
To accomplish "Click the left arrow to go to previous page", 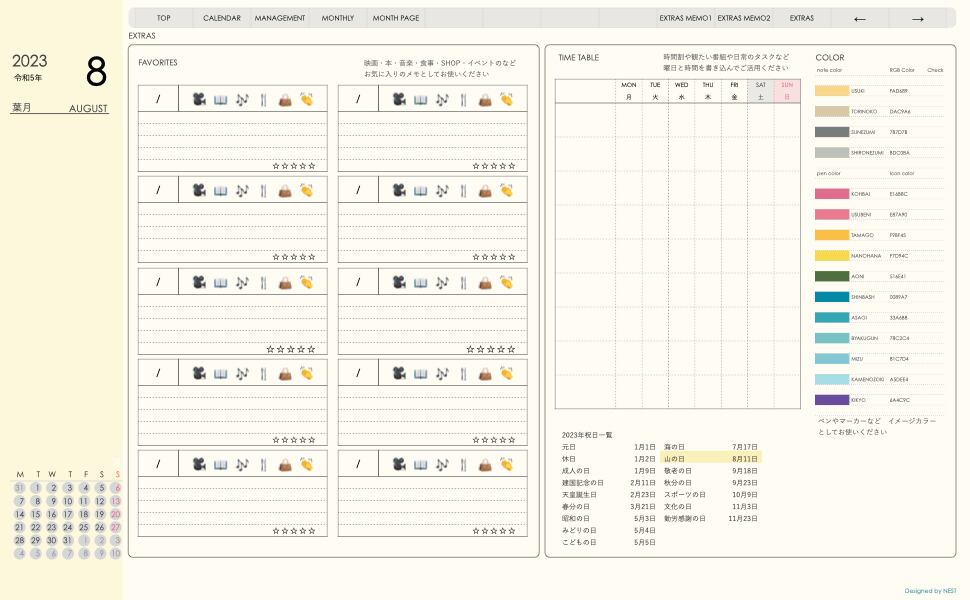I will point(860,18).
